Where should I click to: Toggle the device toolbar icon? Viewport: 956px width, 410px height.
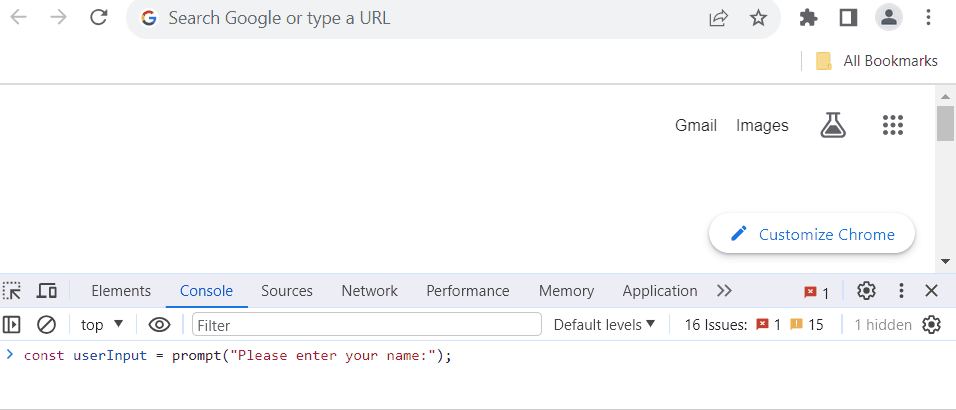point(46,291)
